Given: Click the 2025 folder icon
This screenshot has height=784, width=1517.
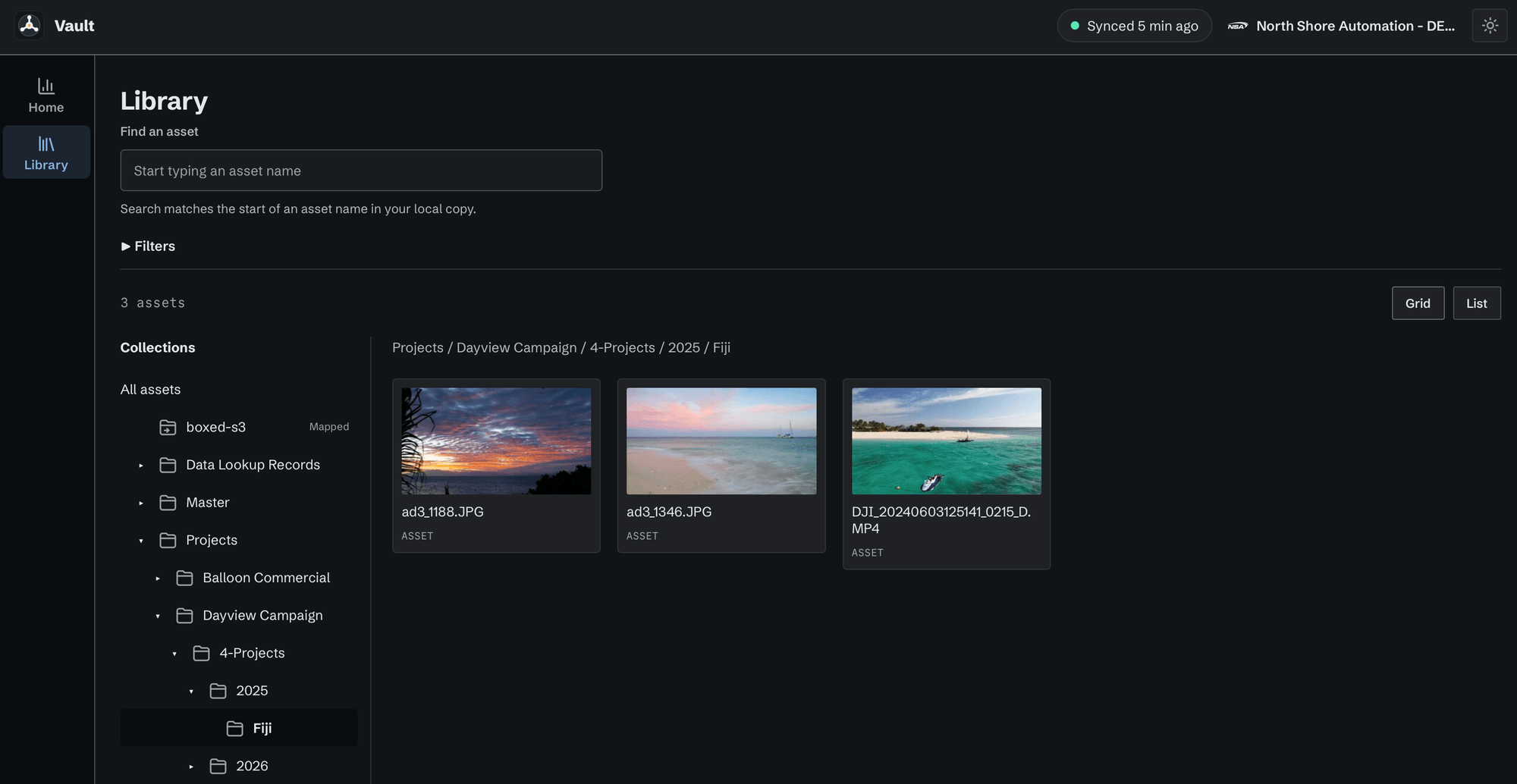Looking at the screenshot, I should coord(218,691).
